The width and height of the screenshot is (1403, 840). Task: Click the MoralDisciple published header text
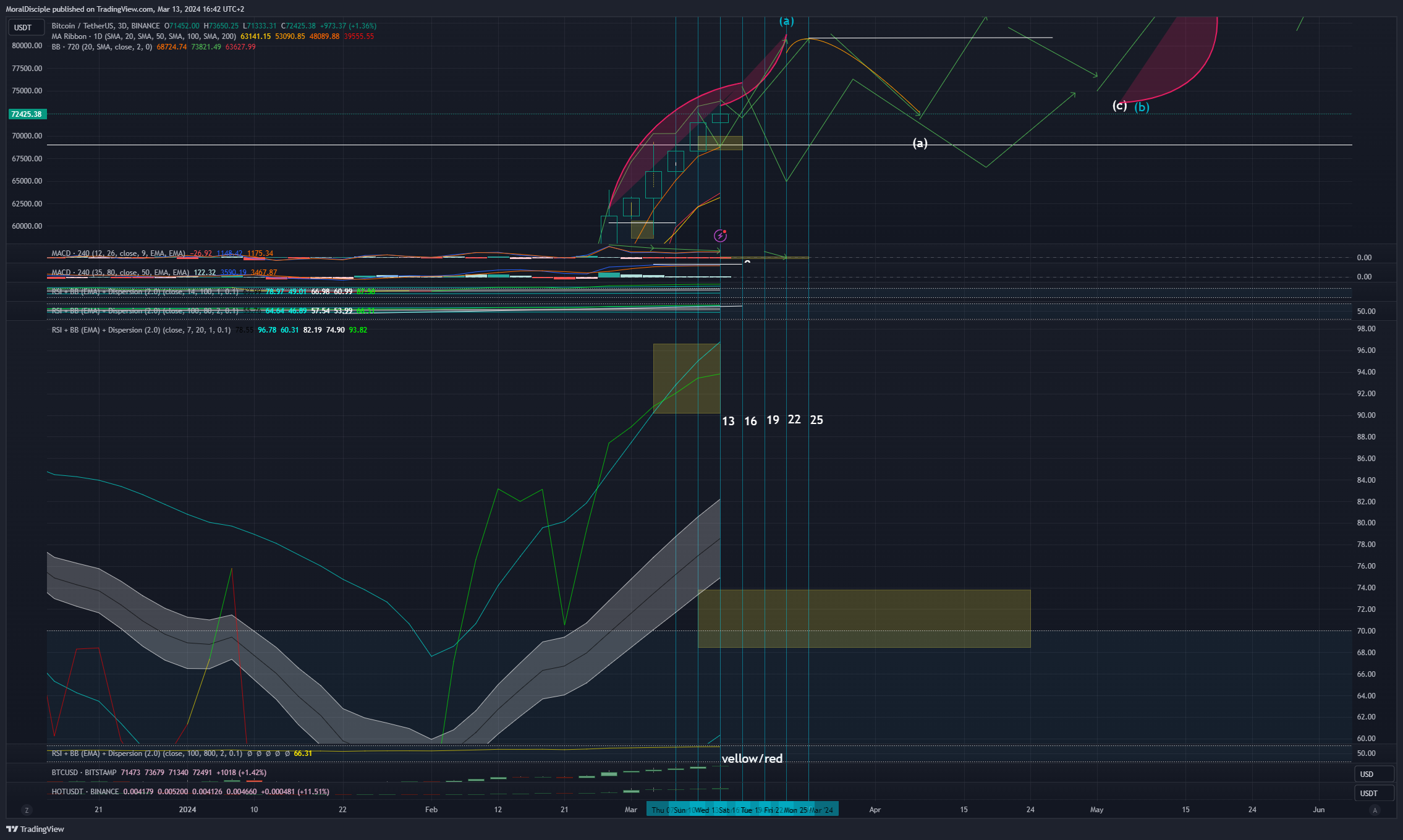point(125,9)
